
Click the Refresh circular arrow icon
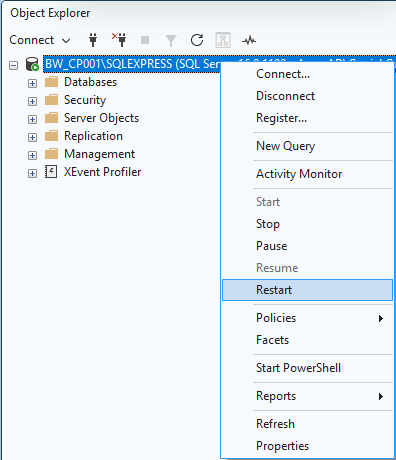197,40
